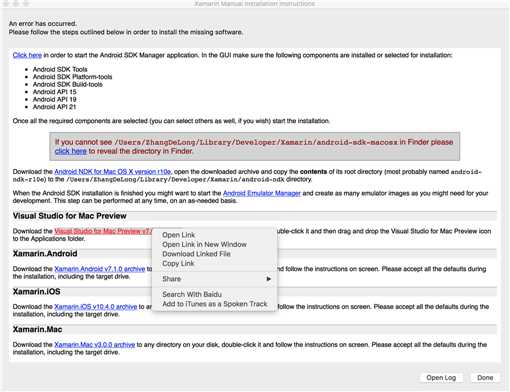Open the Xamarin.Android v7.1.0 archive link
This screenshot has width=510, height=392.
100,269
